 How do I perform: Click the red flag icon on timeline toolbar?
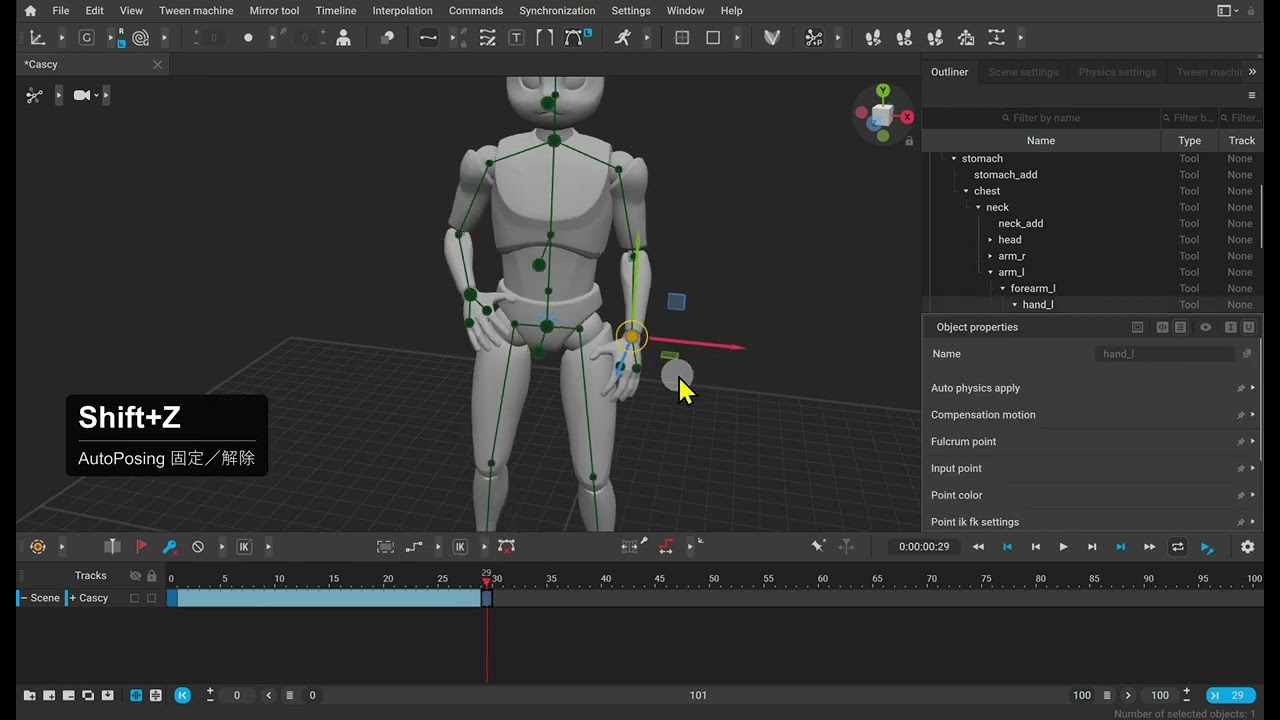141,547
